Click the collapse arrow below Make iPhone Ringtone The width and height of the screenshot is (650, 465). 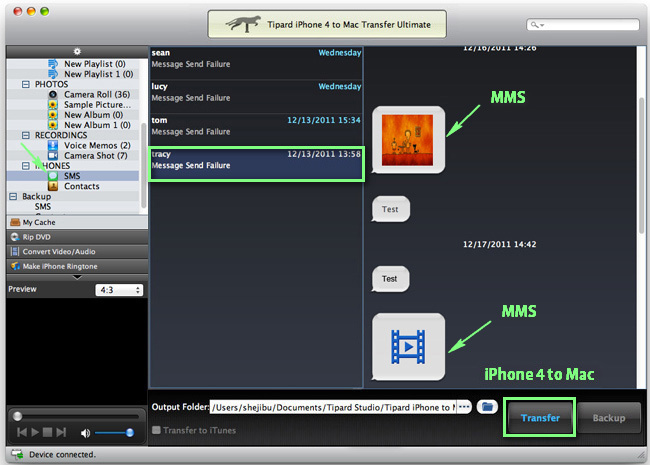pos(77,278)
